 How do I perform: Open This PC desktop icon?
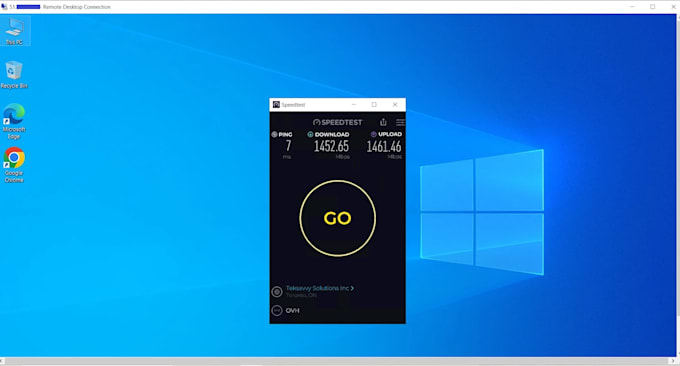point(14,31)
